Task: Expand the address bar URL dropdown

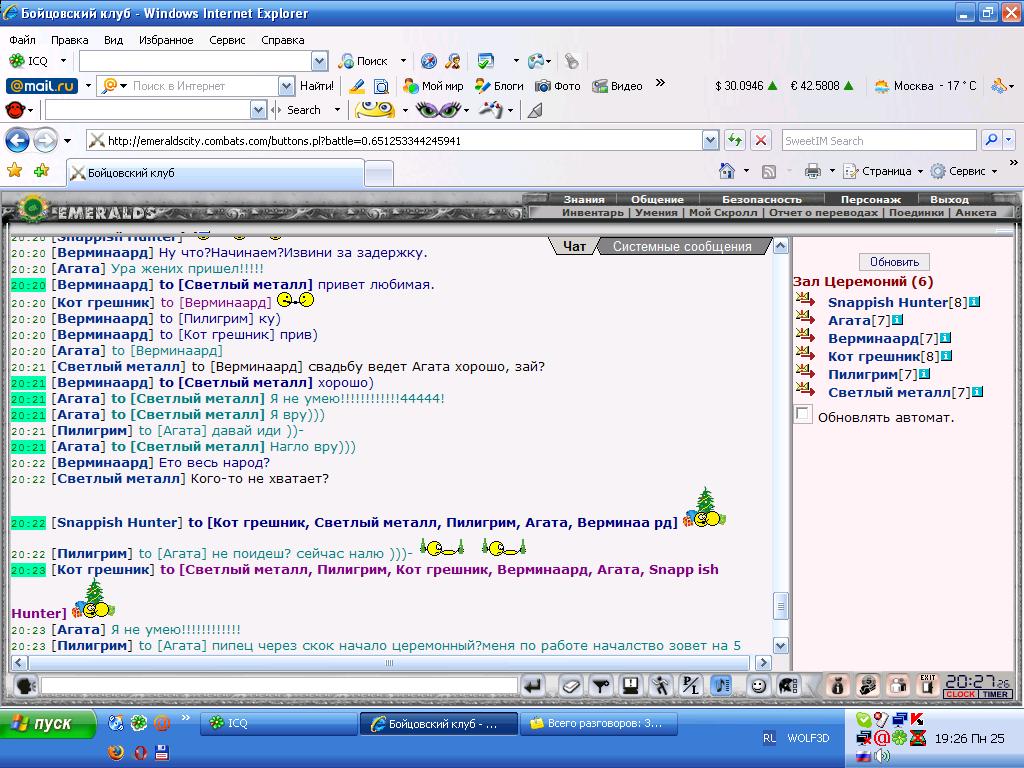Action: click(x=711, y=140)
